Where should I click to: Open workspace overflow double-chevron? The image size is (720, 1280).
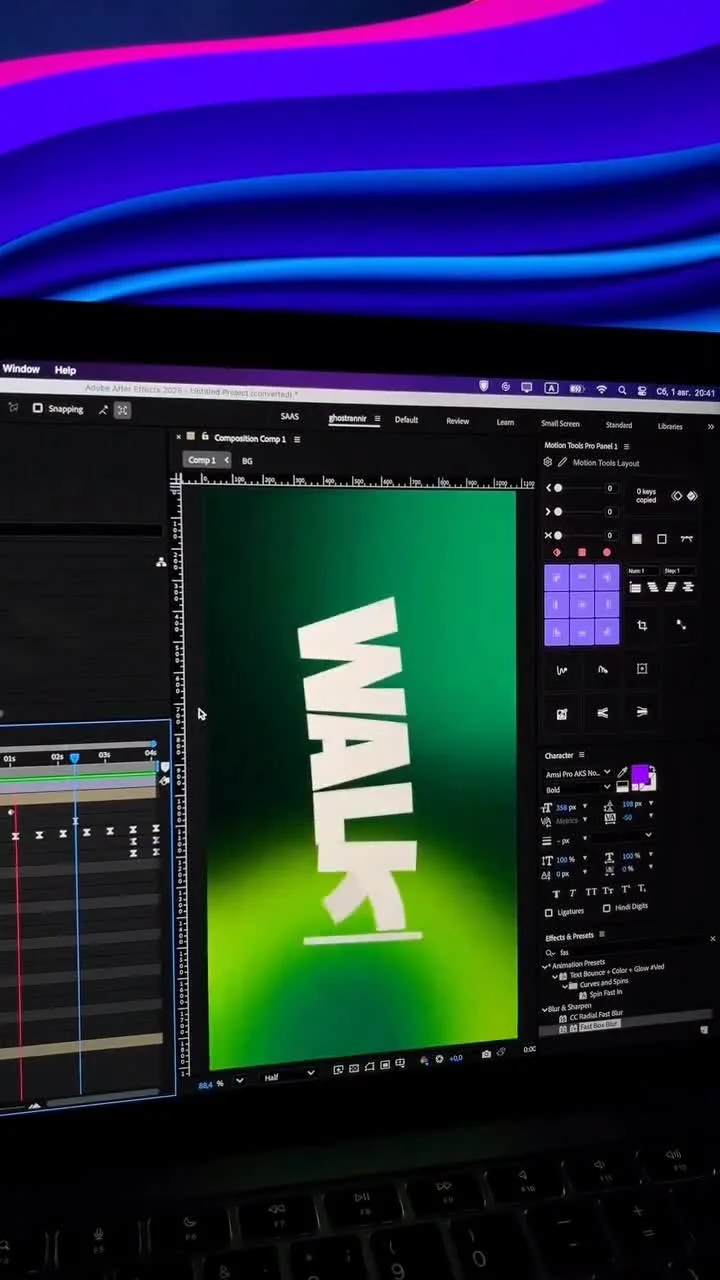tap(711, 426)
